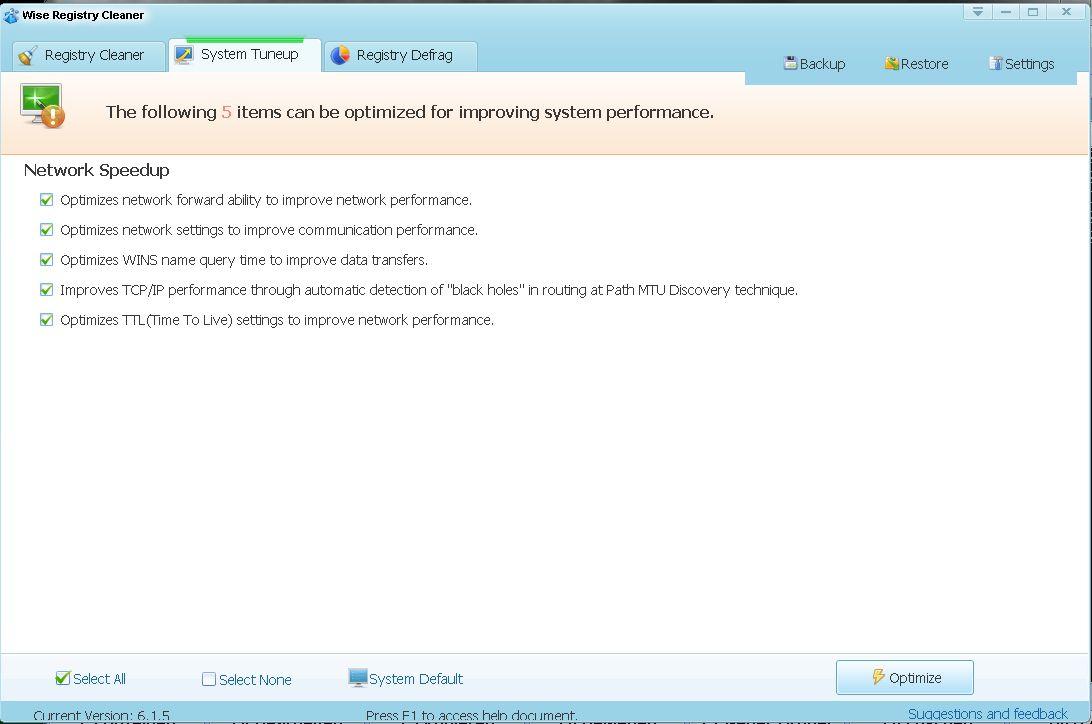Click the System Default label
The image size is (1092, 724).
tap(416, 679)
